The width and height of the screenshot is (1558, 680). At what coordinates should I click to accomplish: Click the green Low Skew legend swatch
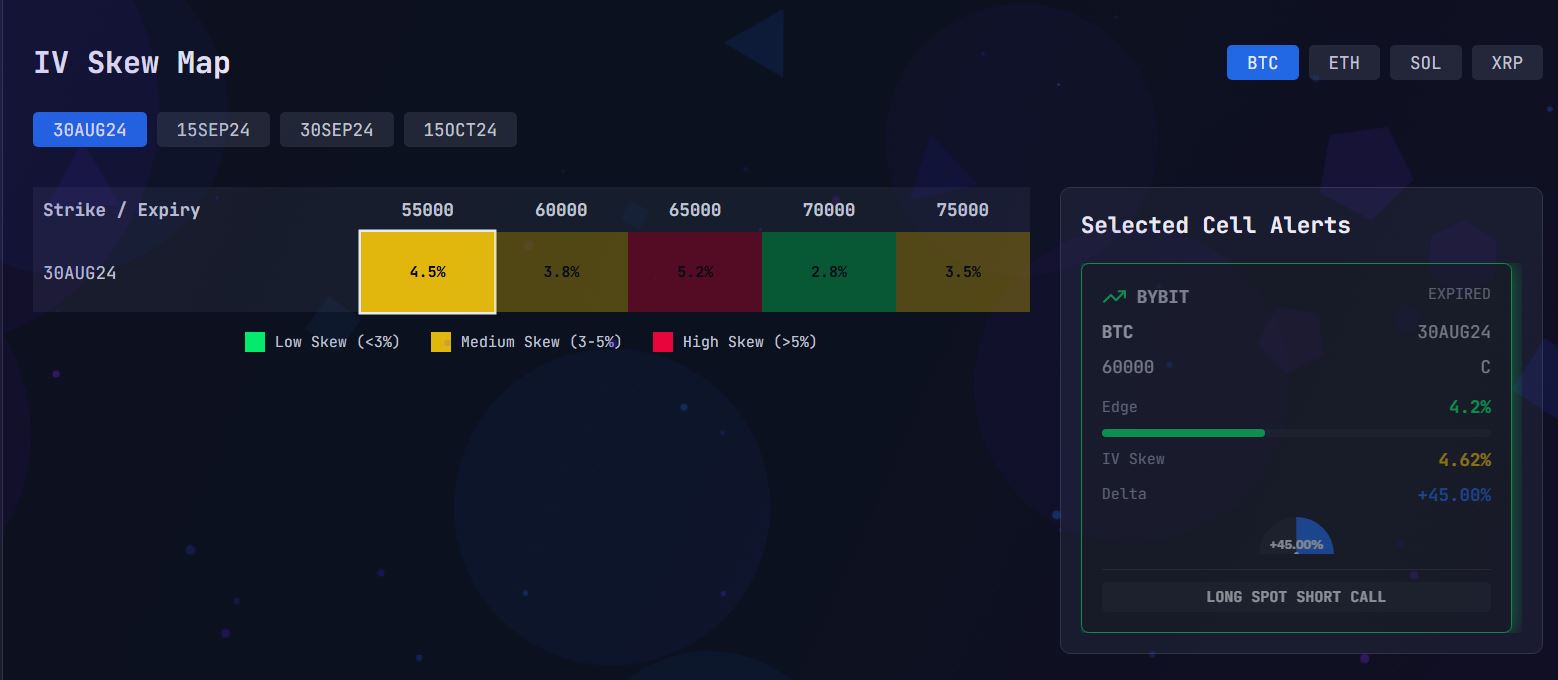click(255, 342)
